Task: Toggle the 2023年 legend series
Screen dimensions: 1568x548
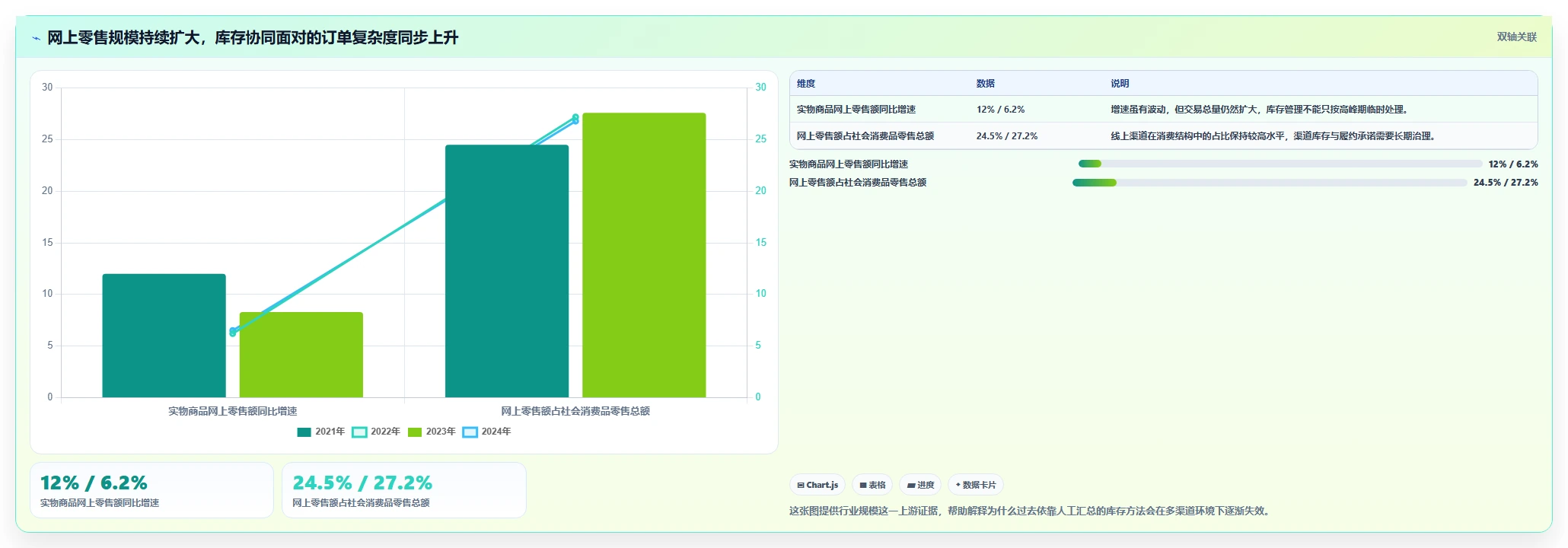Action: 432,432
